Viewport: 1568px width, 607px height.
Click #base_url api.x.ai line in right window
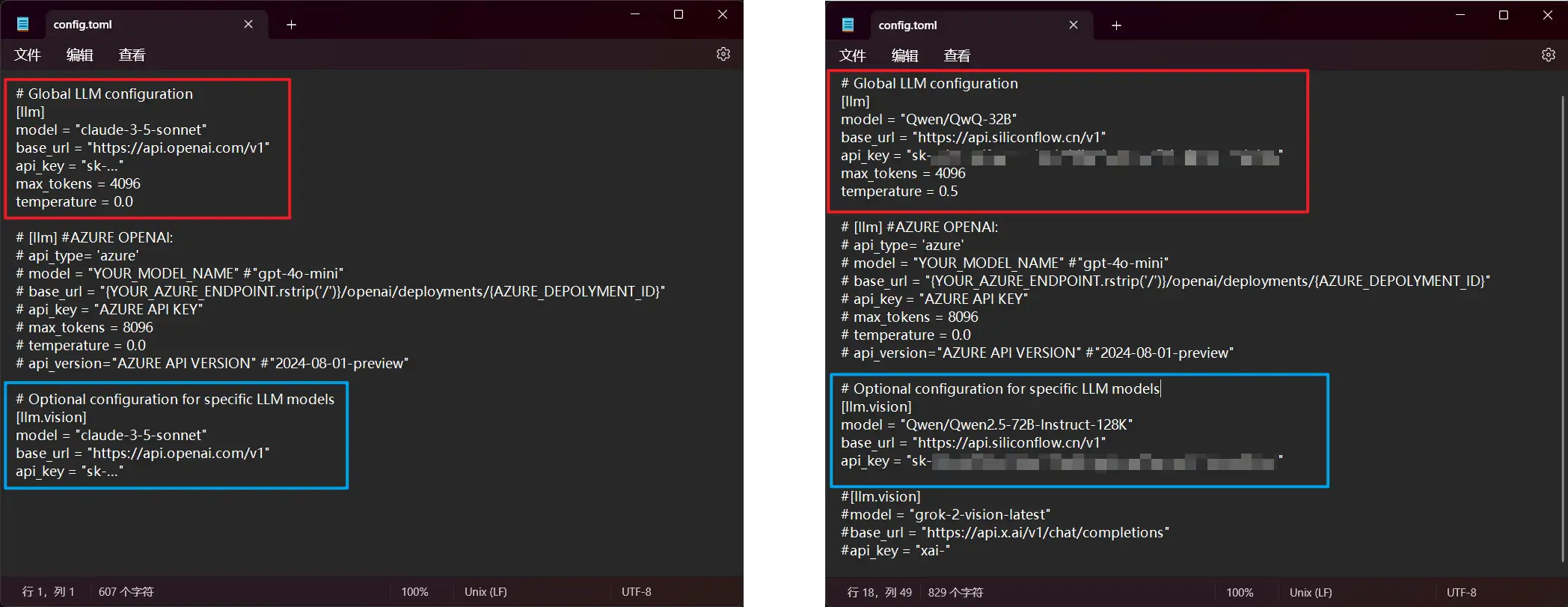[1005, 532]
